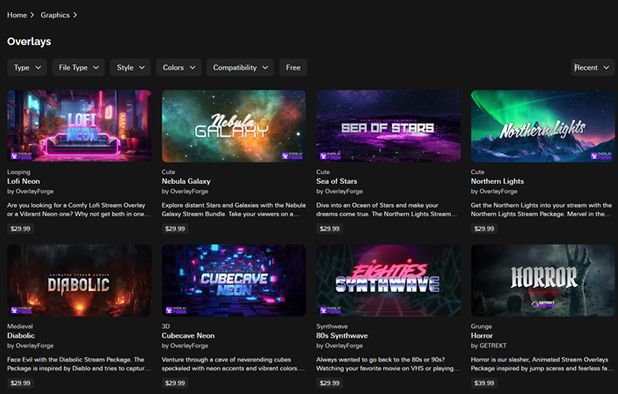Click the Nebula Galaxy title link
The height and width of the screenshot is (394, 618).
coord(186,181)
